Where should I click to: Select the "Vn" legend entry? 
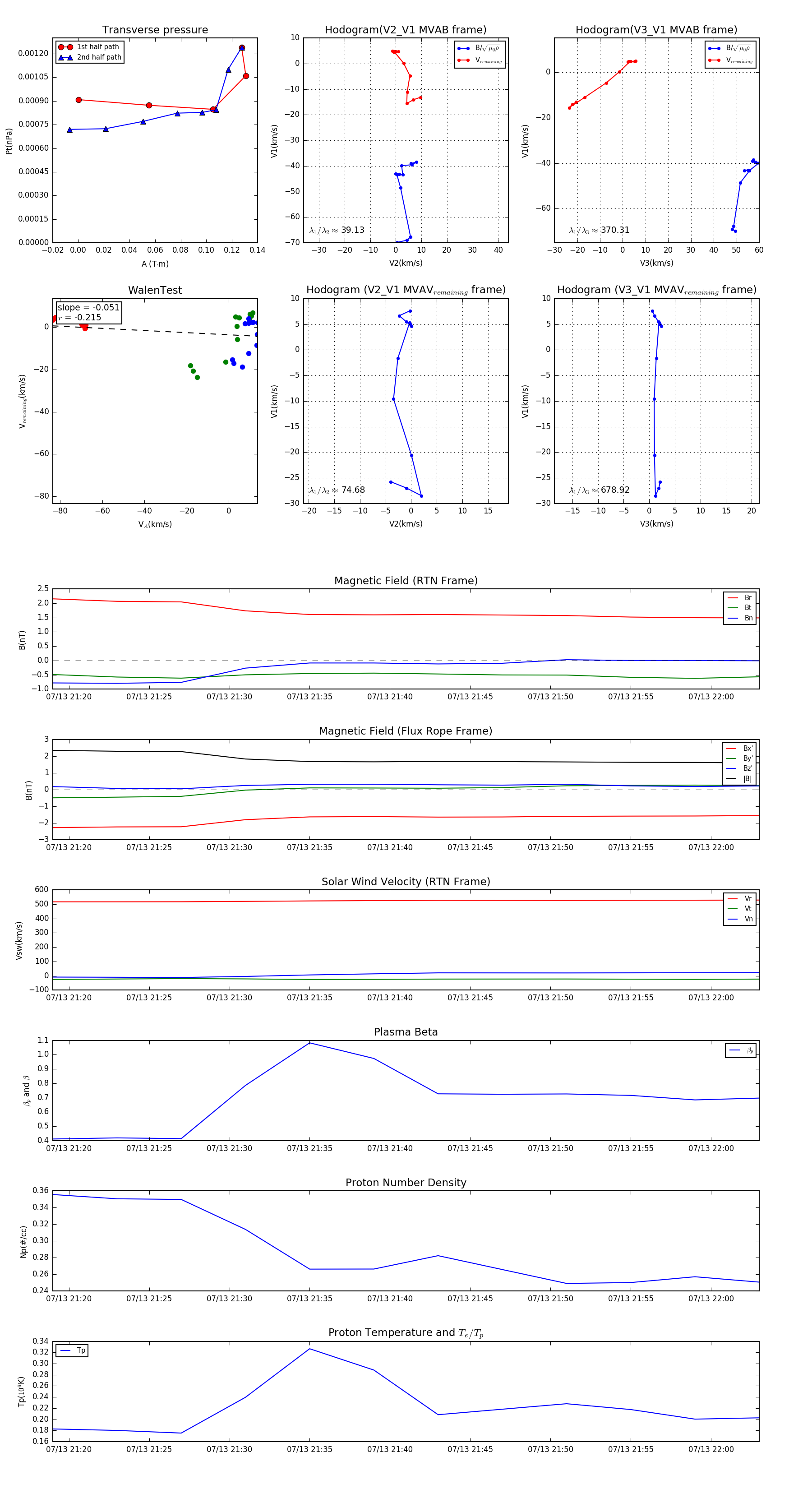coord(740,919)
